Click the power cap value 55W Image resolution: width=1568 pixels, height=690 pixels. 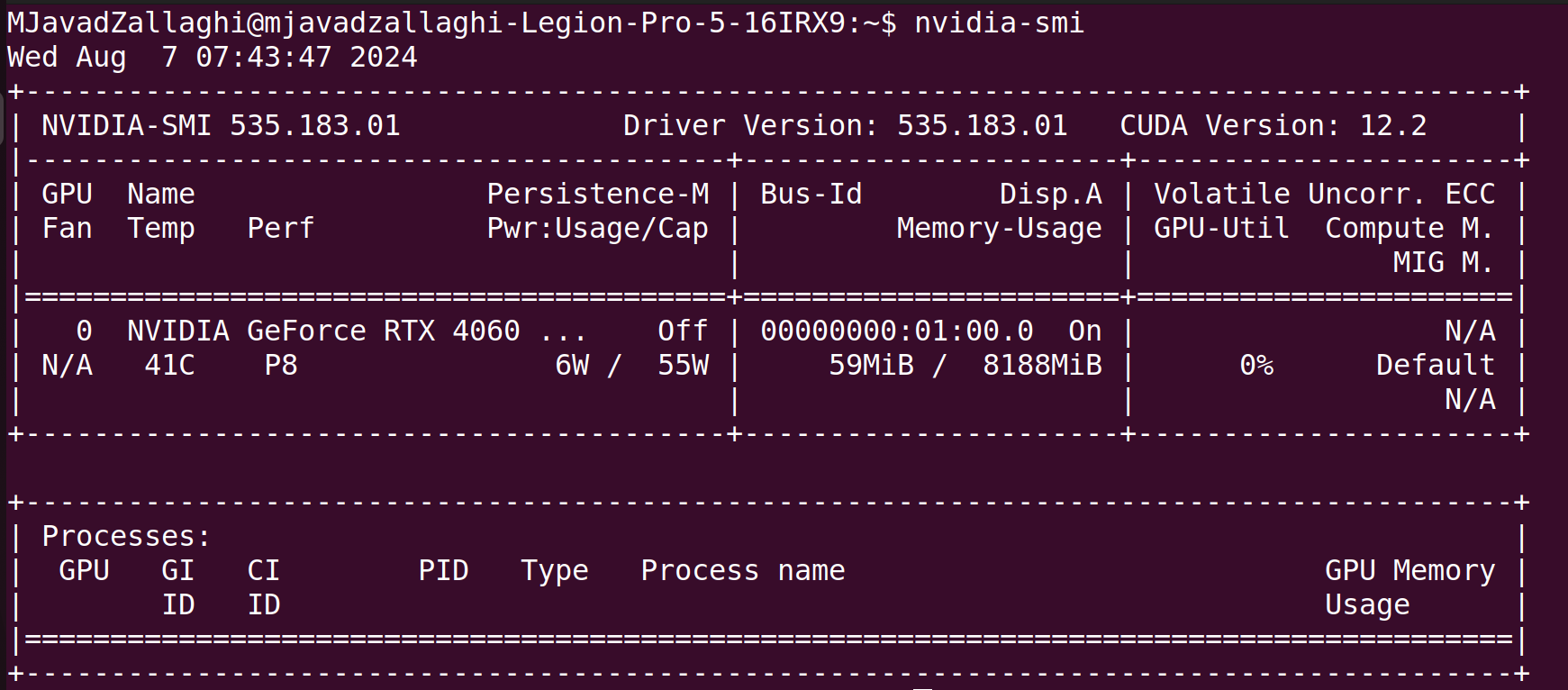(683, 365)
